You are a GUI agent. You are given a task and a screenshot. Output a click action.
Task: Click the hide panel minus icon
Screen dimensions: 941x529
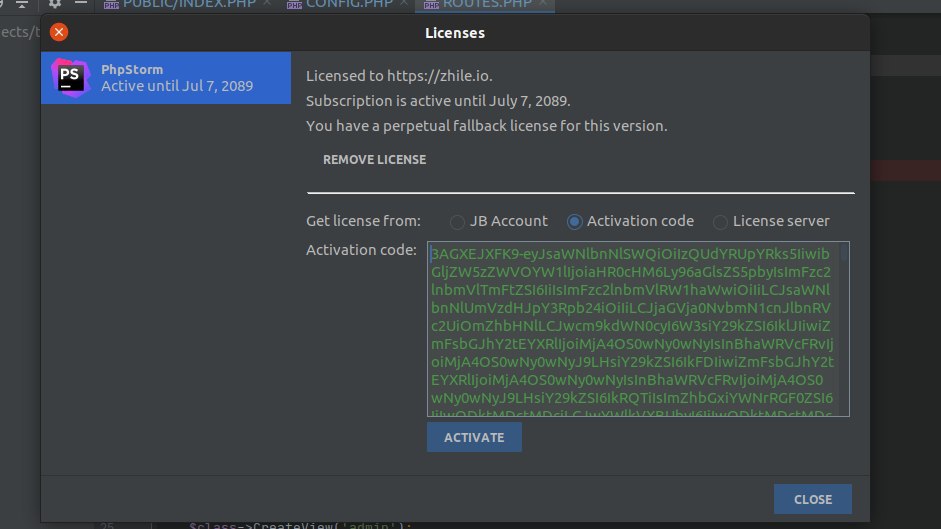[81, 4]
